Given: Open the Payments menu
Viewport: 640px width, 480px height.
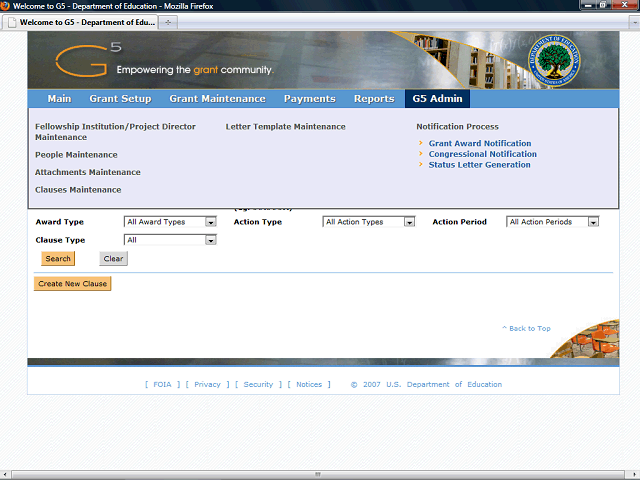Looking at the screenshot, I should [310, 99].
